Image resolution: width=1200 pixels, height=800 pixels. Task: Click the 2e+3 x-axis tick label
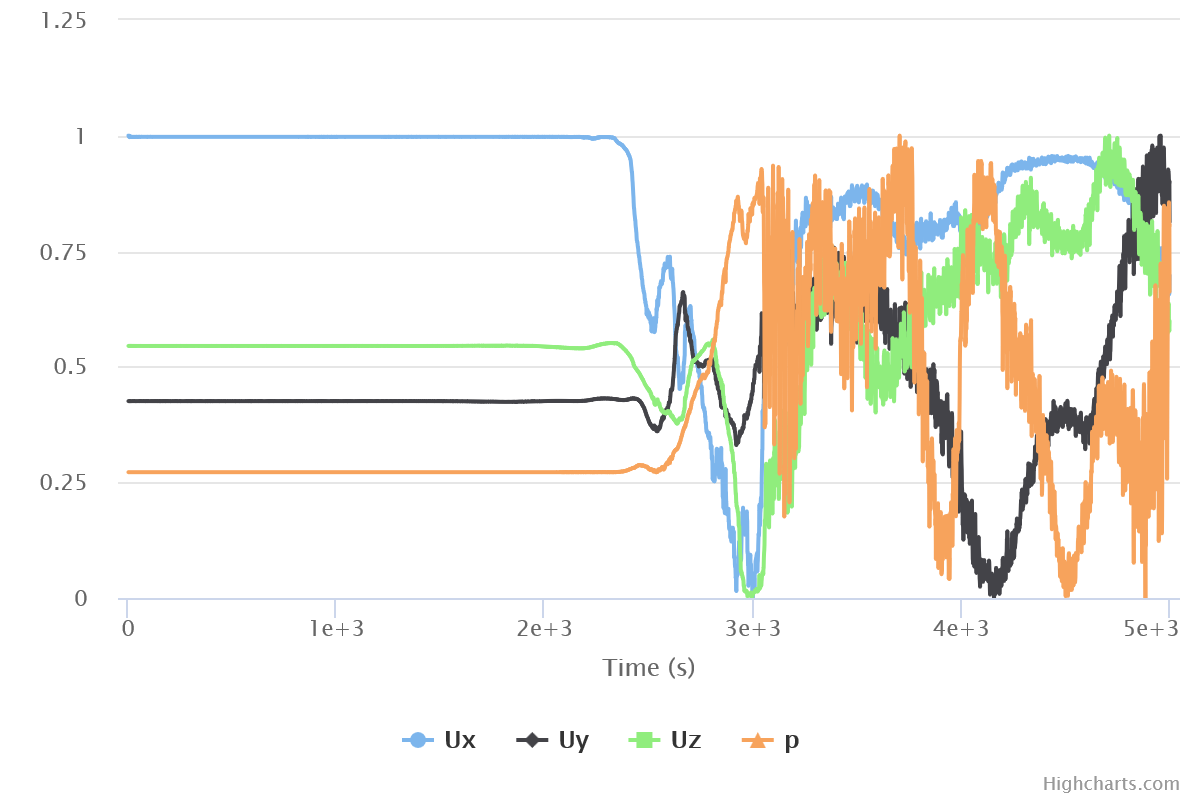(x=543, y=628)
